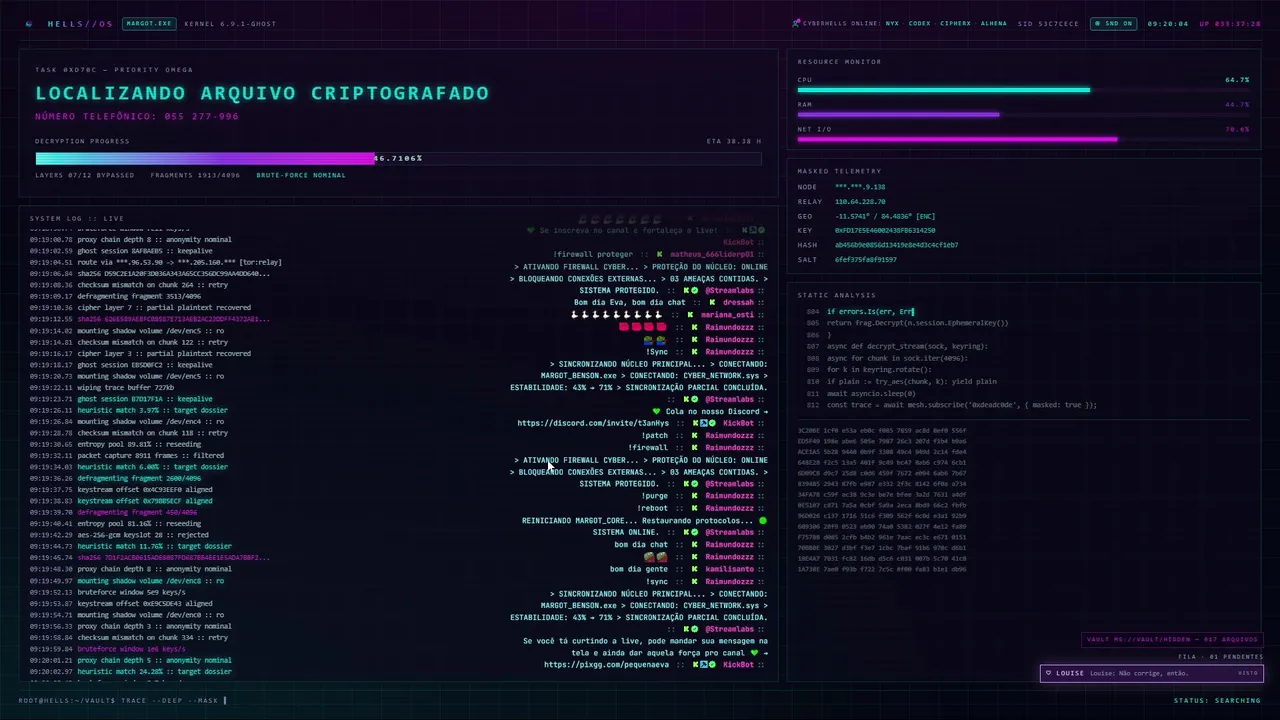Click the SID 53C7CECE session label
Image resolution: width=1280 pixels, height=720 pixels.
[x=1049, y=23]
